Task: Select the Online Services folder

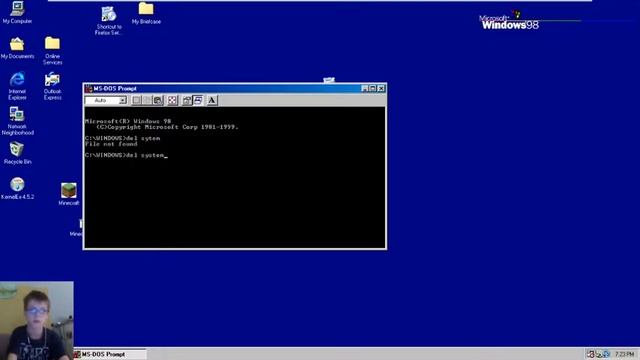Action: 53,51
